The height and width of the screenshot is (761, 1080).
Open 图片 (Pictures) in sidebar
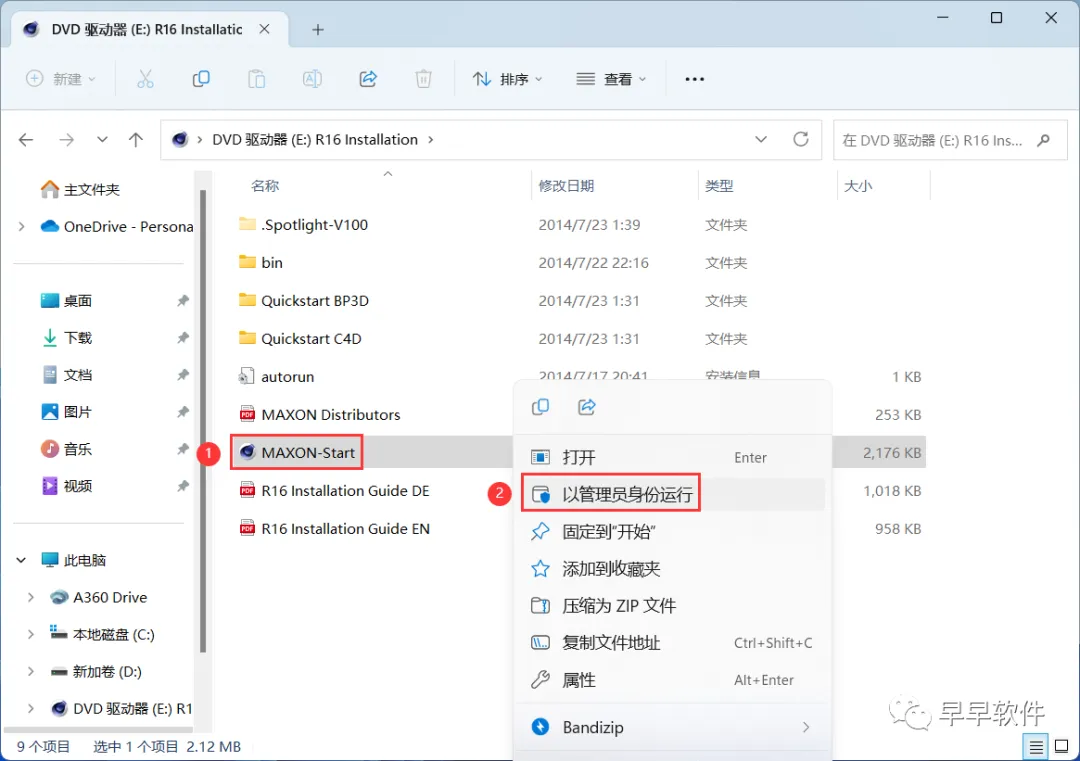(x=66, y=413)
